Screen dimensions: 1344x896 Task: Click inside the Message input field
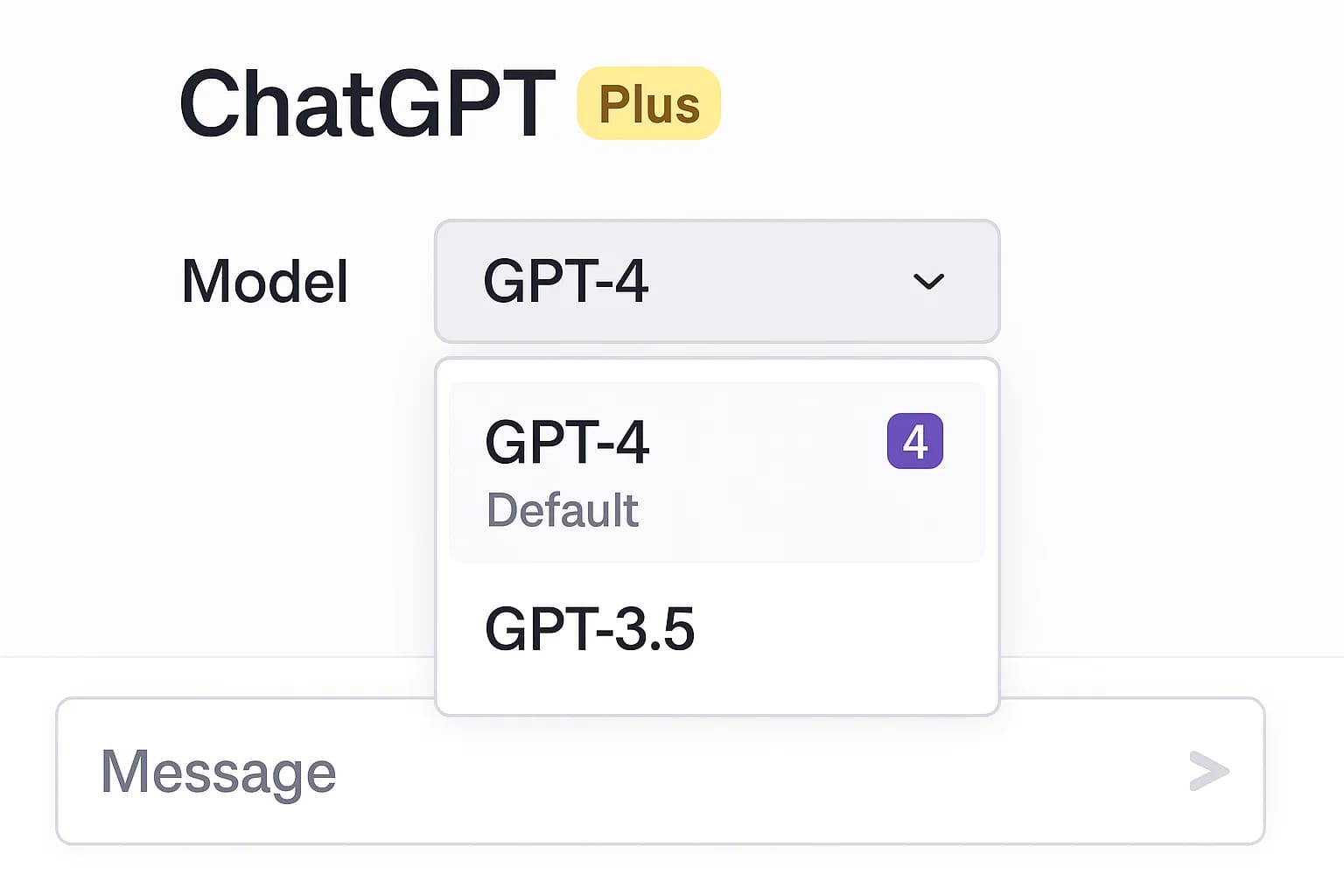click(x=525, y=771)
